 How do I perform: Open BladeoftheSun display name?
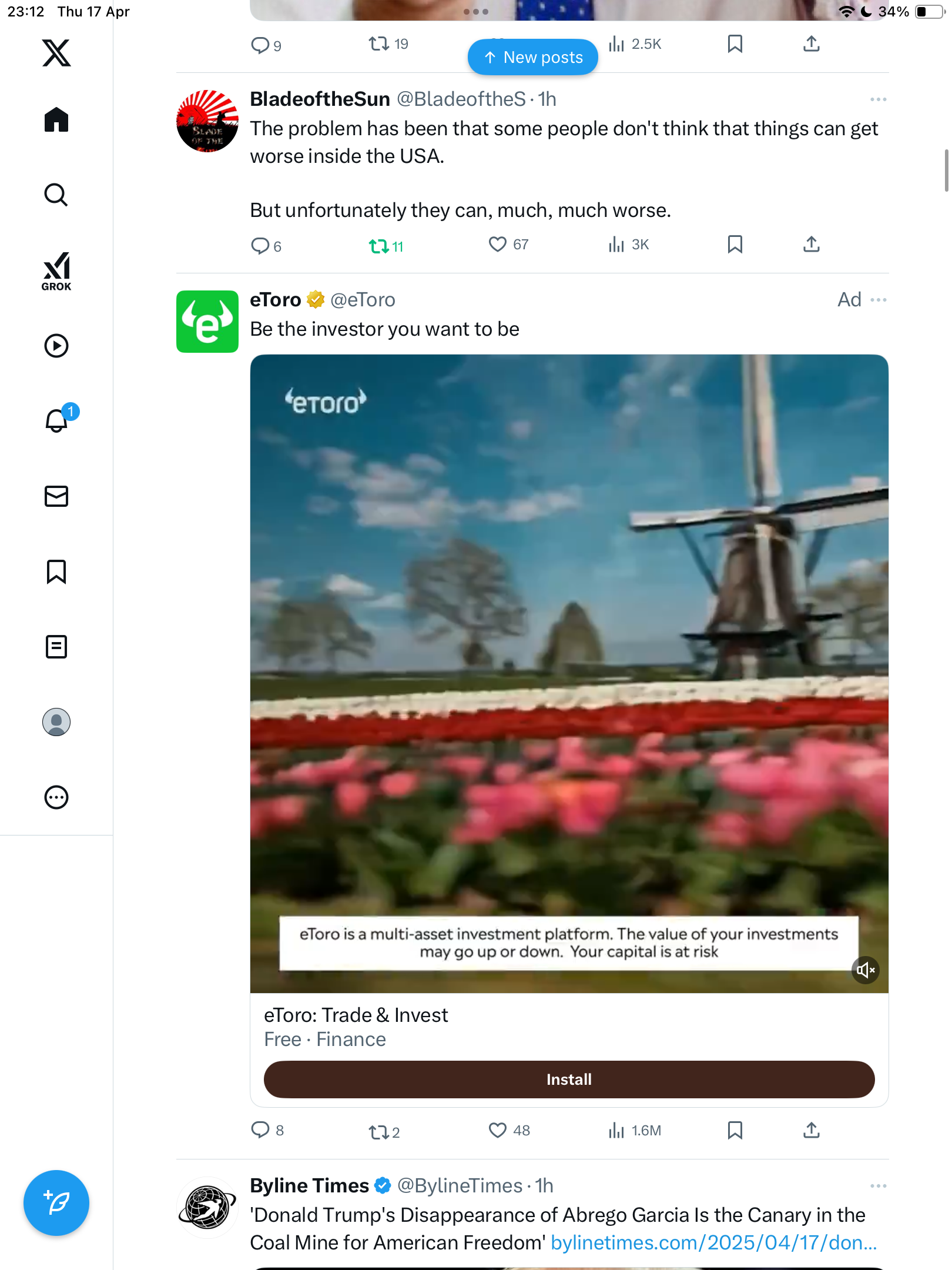tap(320, 99)
